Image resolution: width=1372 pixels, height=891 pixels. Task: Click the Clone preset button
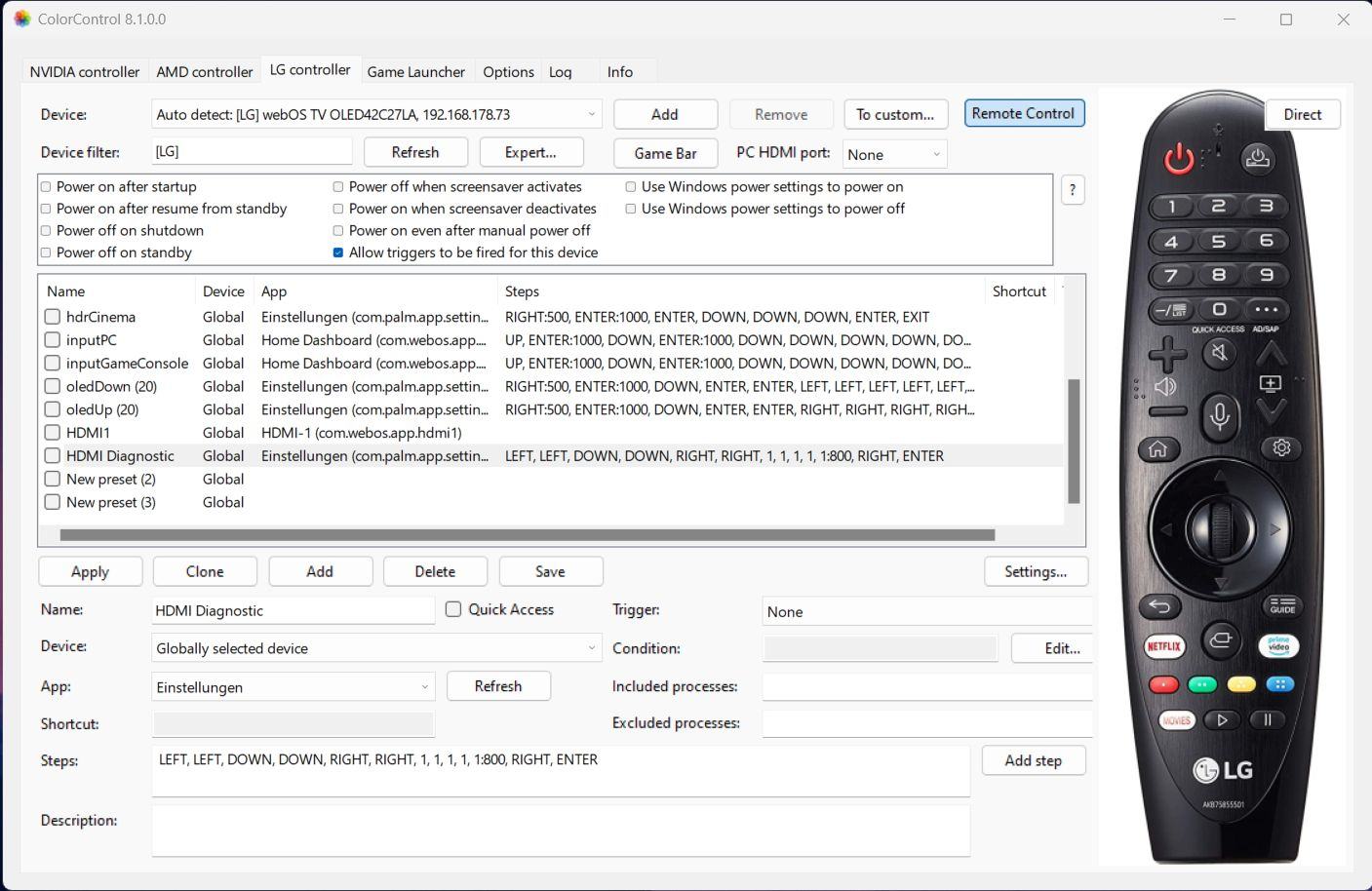pos(205,571)
